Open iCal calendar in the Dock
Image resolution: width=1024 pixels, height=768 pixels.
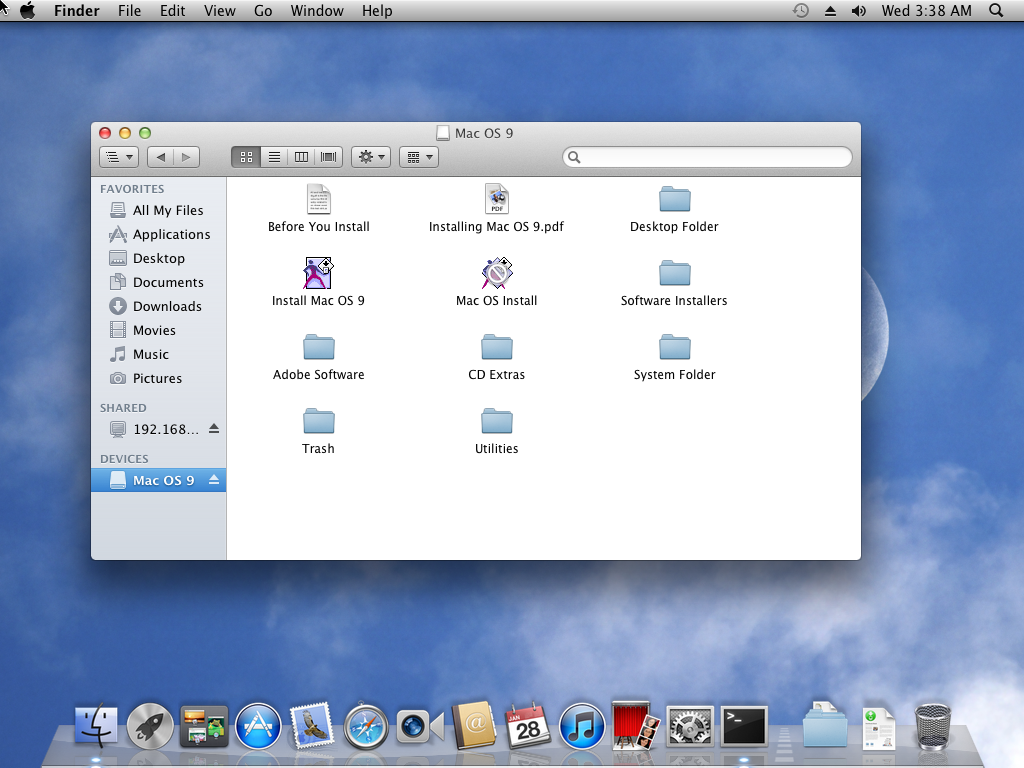[x=528, y=726]
